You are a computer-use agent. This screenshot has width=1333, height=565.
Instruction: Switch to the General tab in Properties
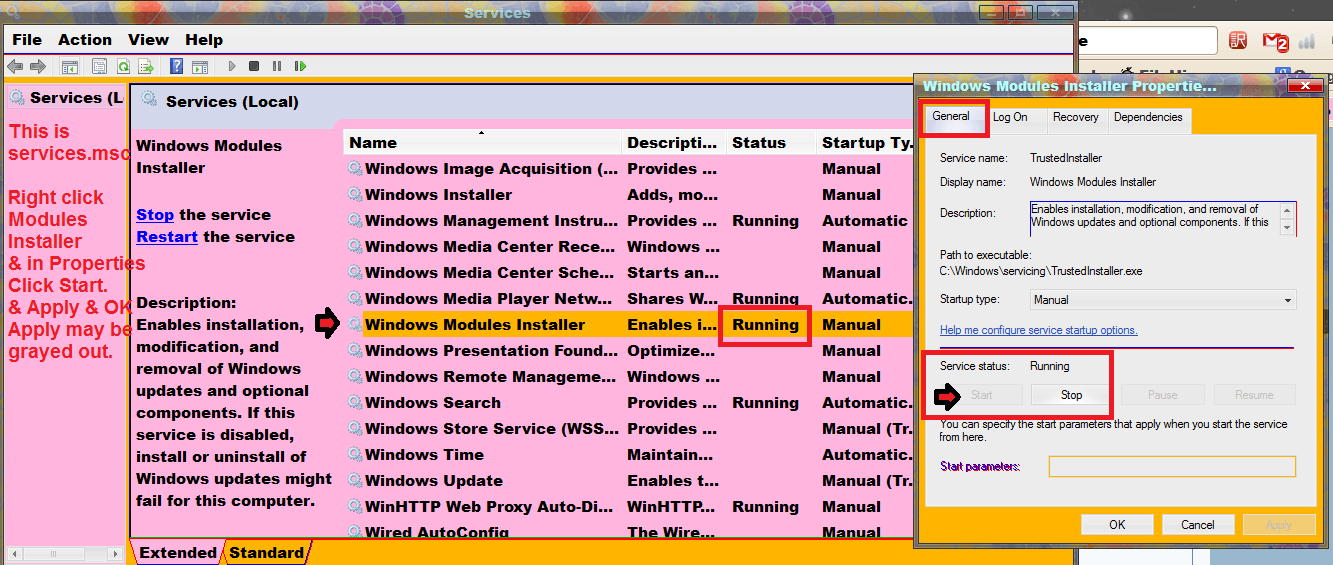click(x=951, y=117)
